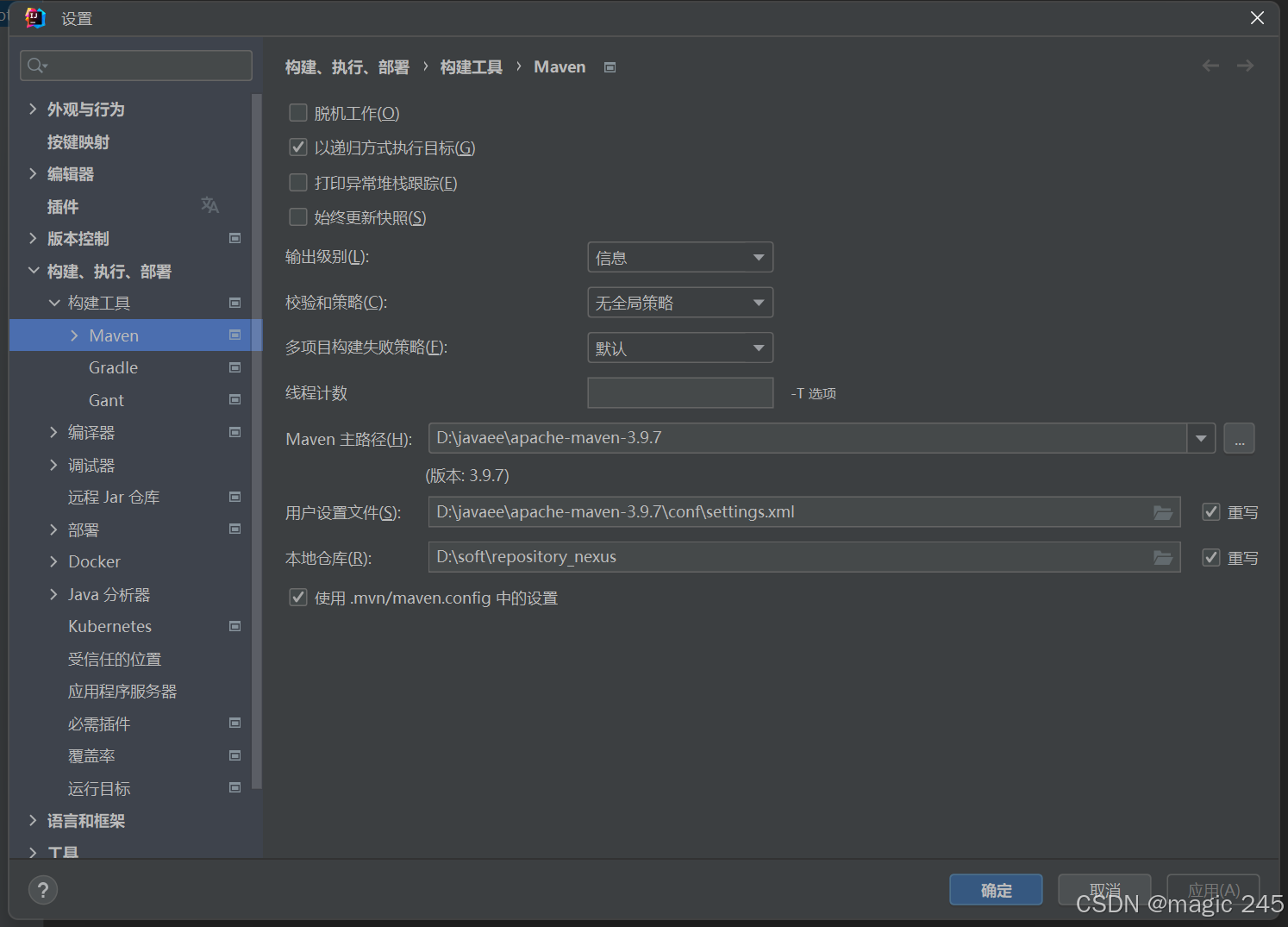Viewport: 1288px width, 927px height.
Task: Click project-level marker icon beside 部署
Action: 234,529
